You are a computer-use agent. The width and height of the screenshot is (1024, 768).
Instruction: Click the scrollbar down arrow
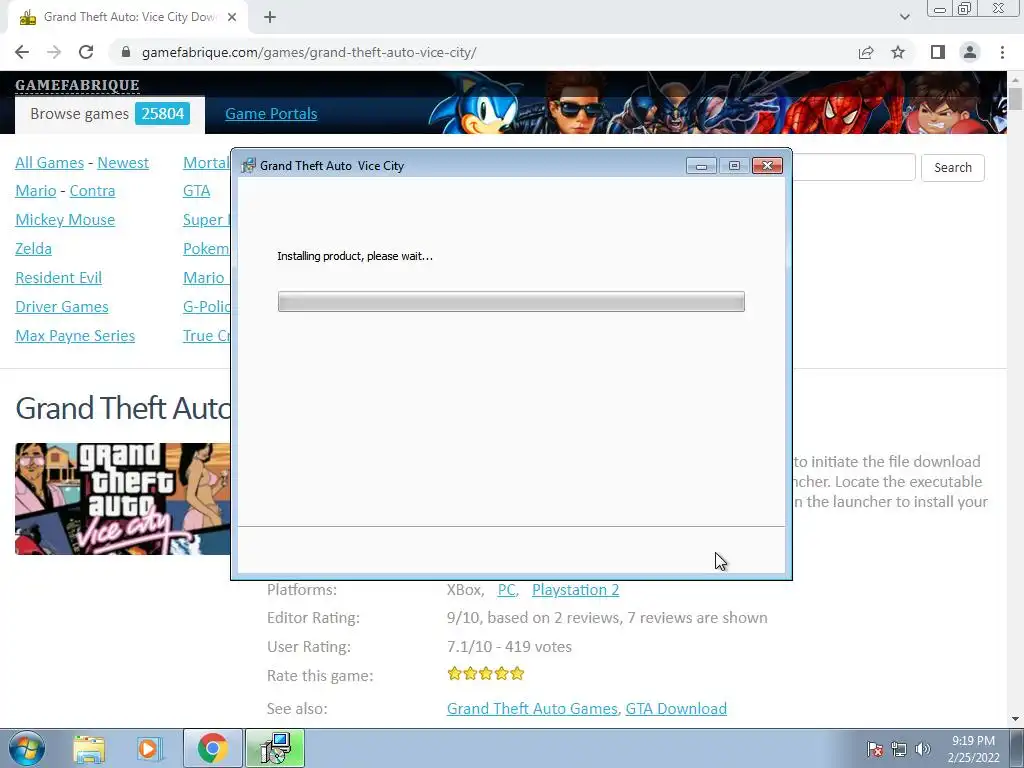(1015, 719)
